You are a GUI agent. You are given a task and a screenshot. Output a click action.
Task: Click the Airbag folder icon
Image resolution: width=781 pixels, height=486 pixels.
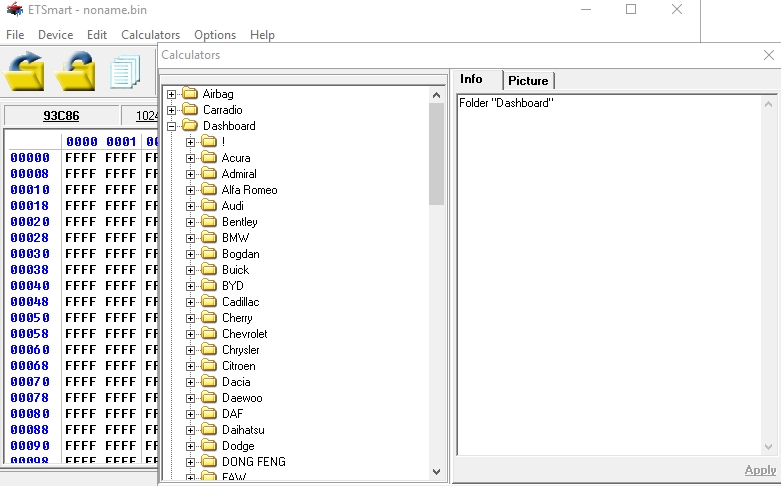pos(189,94)
